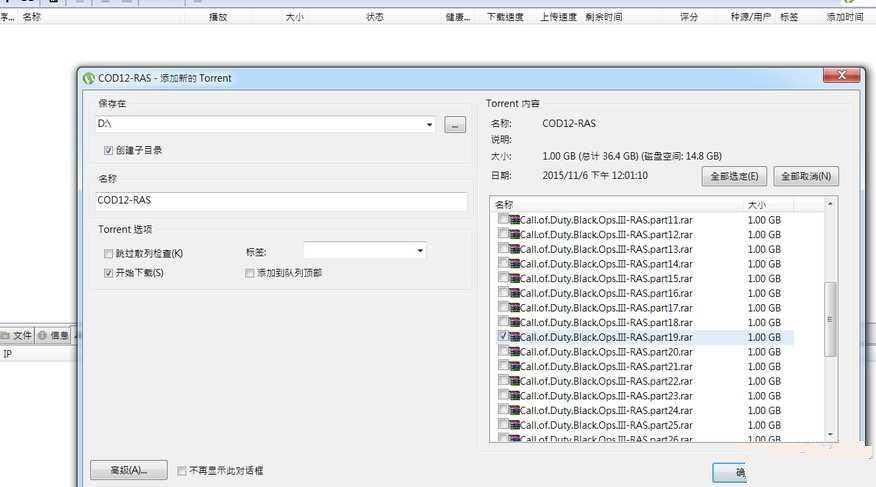Open 高级(A)... advanced settings
This screenshot has height=487, width=876.
pyautogui.click(x=128, y=470)
